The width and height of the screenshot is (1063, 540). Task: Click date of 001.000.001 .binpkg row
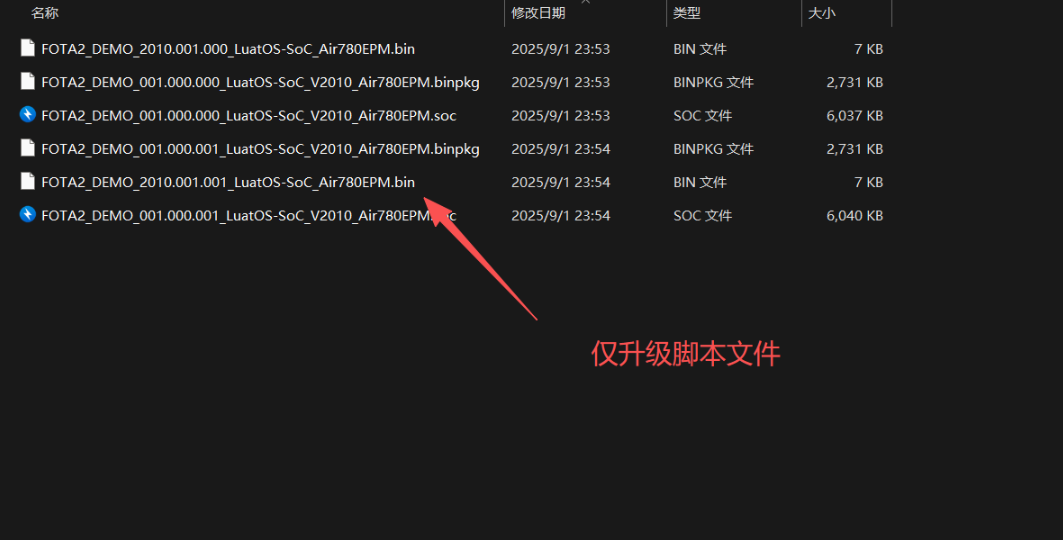click(561, 149)
